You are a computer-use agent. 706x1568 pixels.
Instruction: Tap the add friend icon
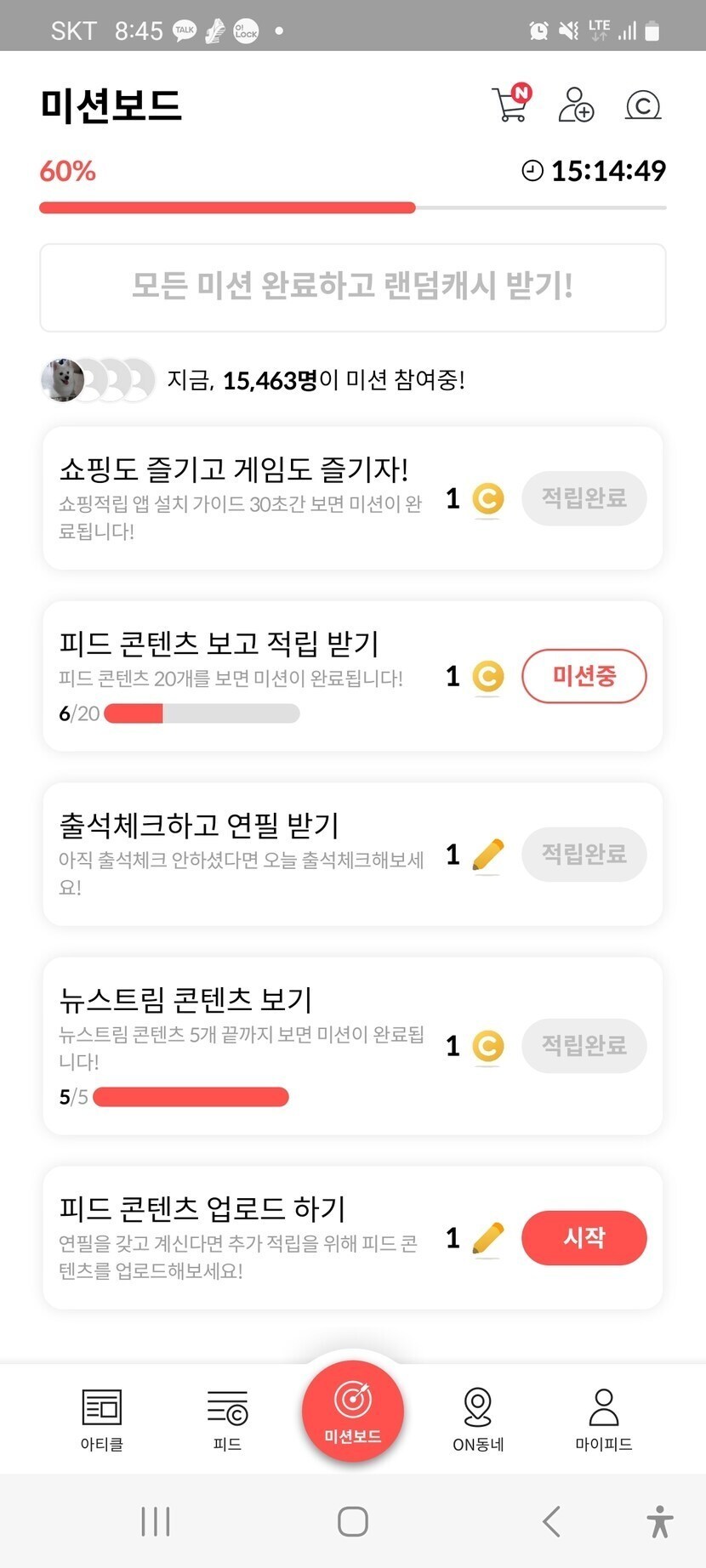[576, 105]
